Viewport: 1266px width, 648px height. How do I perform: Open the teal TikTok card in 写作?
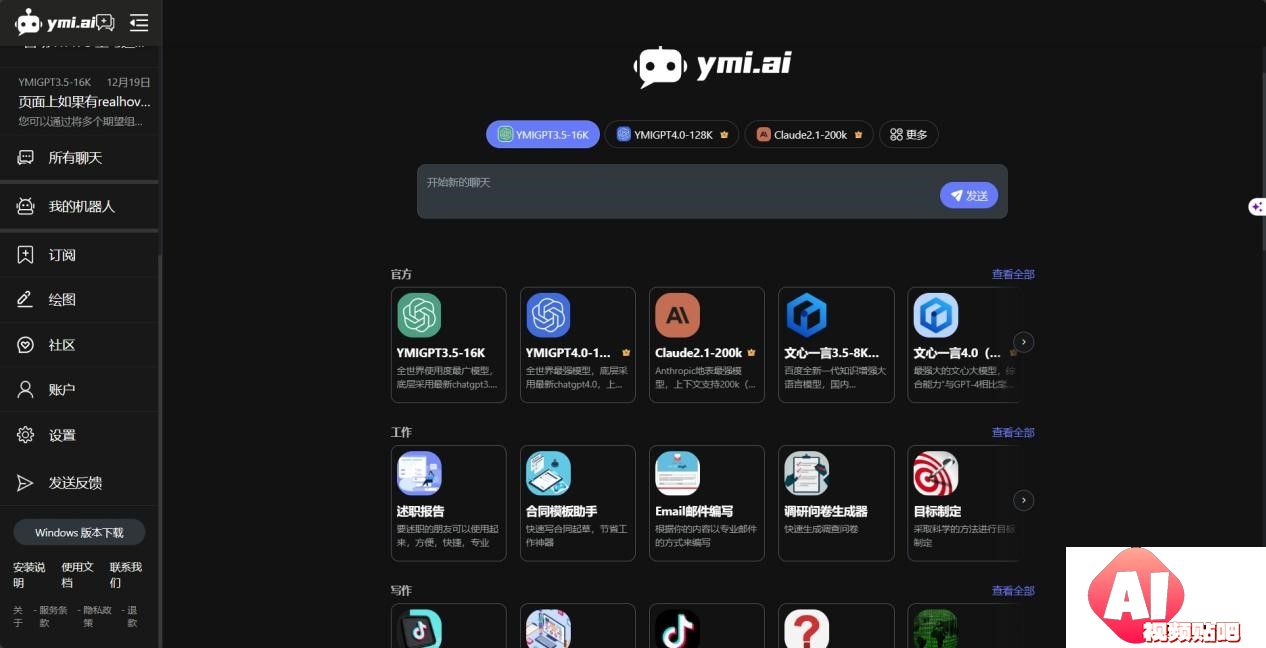pyautogui.click(x=419, y=629)
